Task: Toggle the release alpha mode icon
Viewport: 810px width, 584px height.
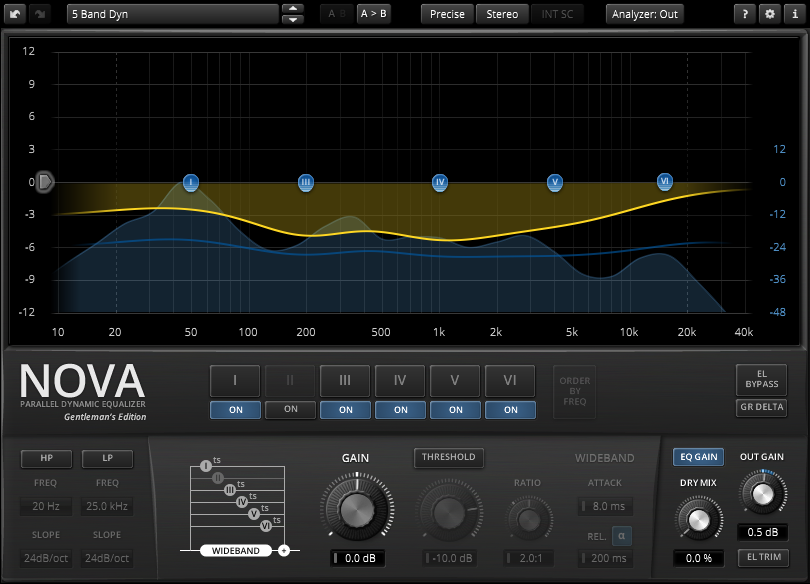Action: [x=621, y=536]
